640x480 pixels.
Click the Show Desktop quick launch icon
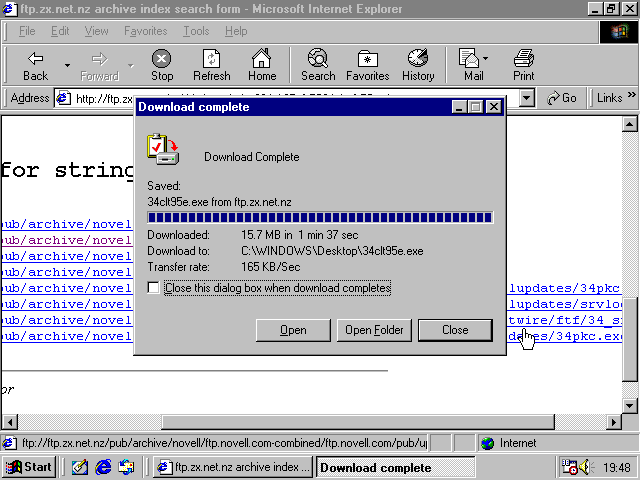click(x=80, y=467)
